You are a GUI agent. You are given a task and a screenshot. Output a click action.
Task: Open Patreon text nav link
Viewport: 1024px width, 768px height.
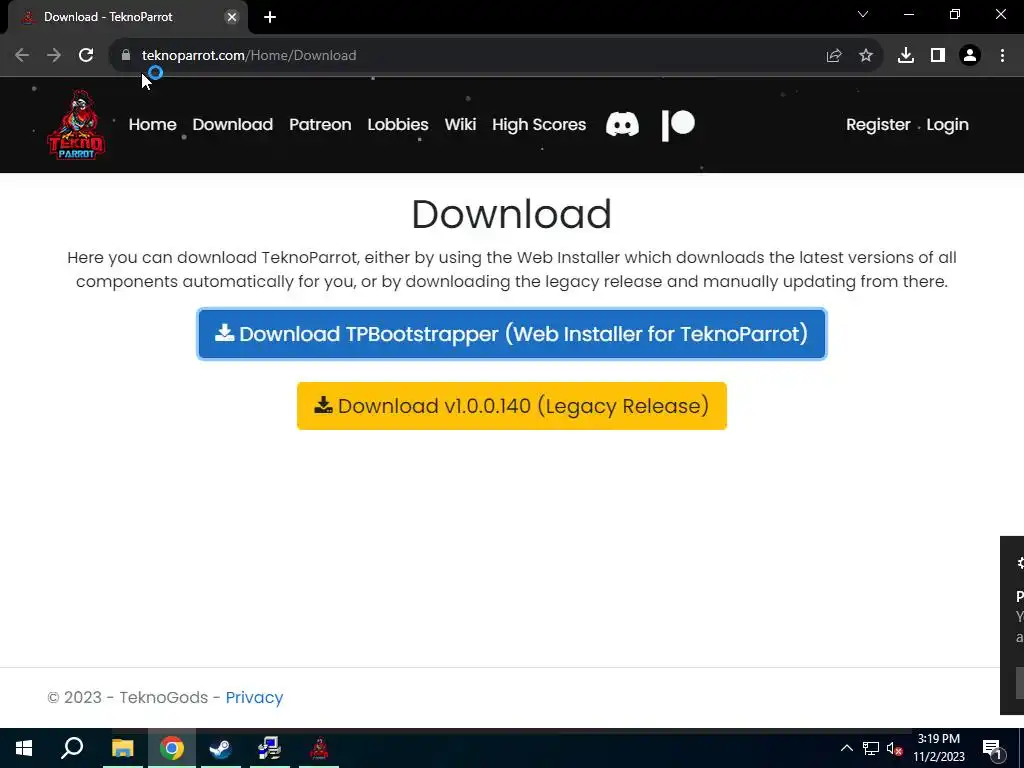pos(320,125)
